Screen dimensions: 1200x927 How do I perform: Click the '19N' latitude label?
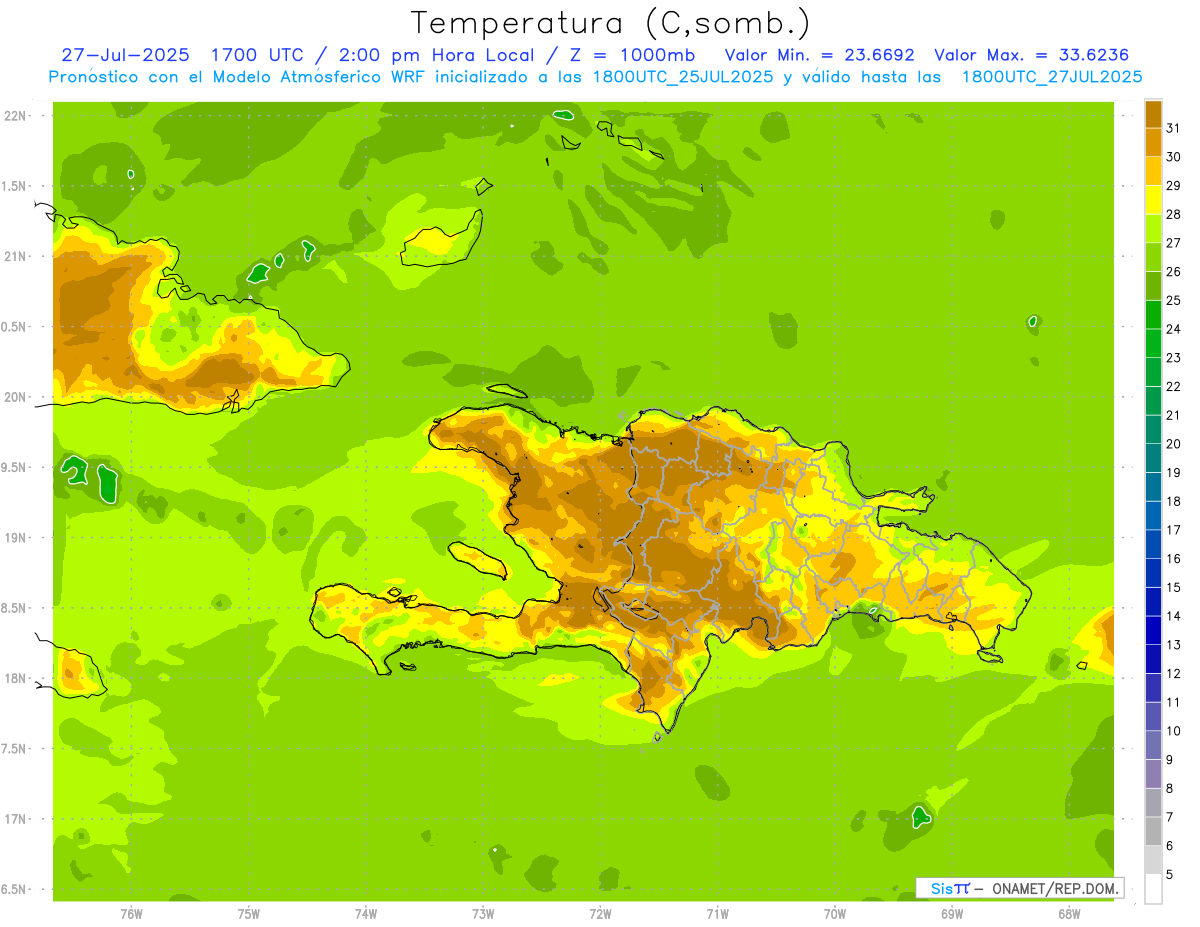pos(14,538)
